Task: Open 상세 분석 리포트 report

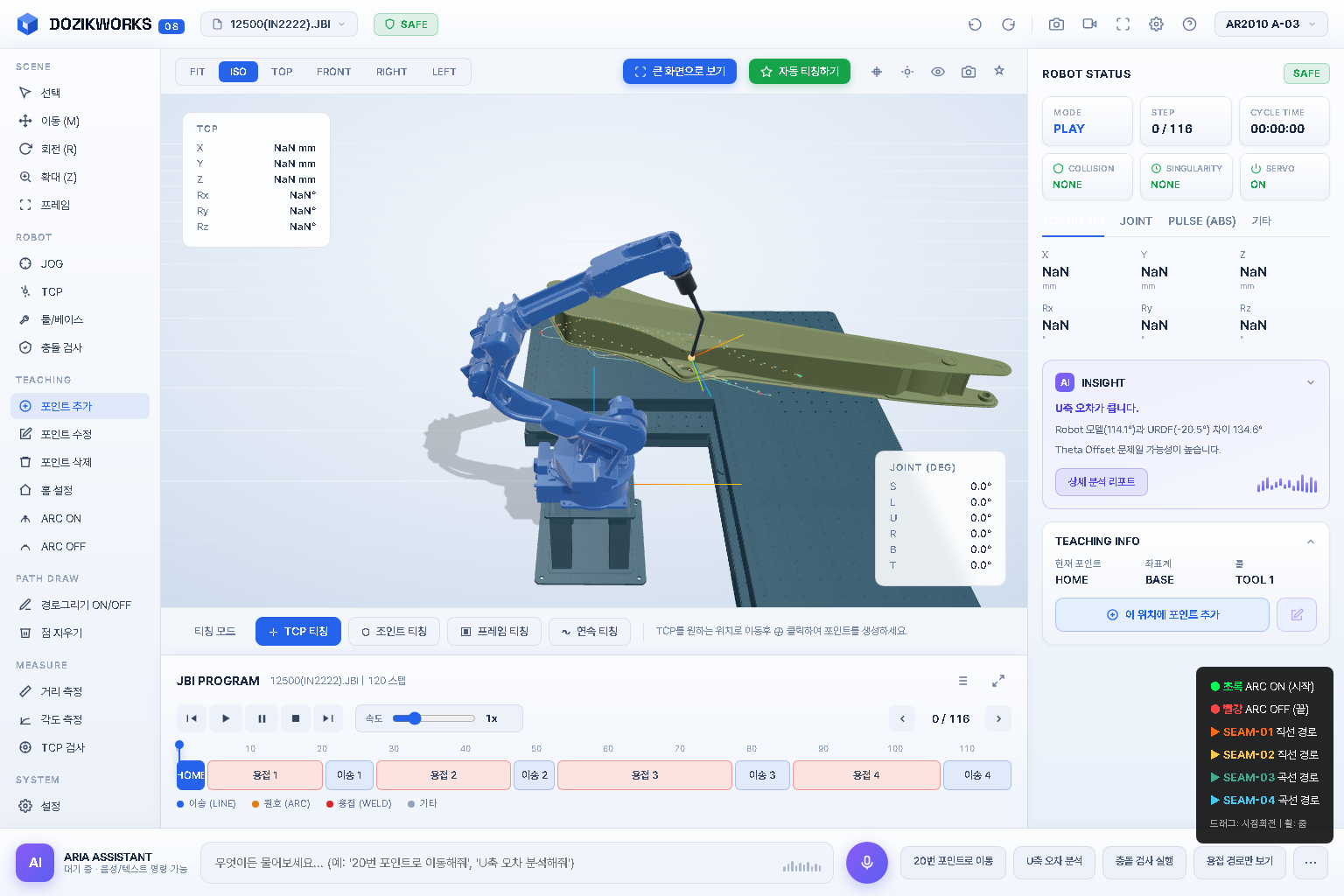Action: pos(1102,482)
